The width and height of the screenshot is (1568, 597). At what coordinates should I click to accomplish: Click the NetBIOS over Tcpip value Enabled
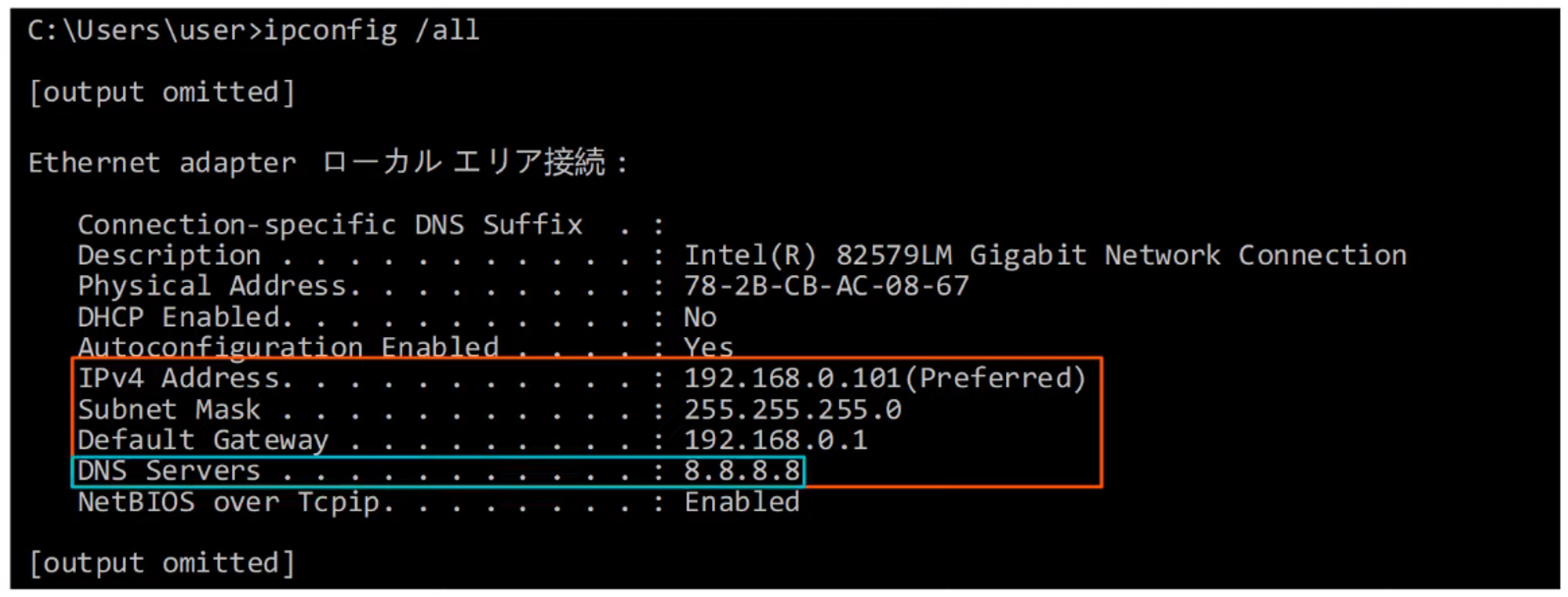pyautogui.click(x=742, y=502)
